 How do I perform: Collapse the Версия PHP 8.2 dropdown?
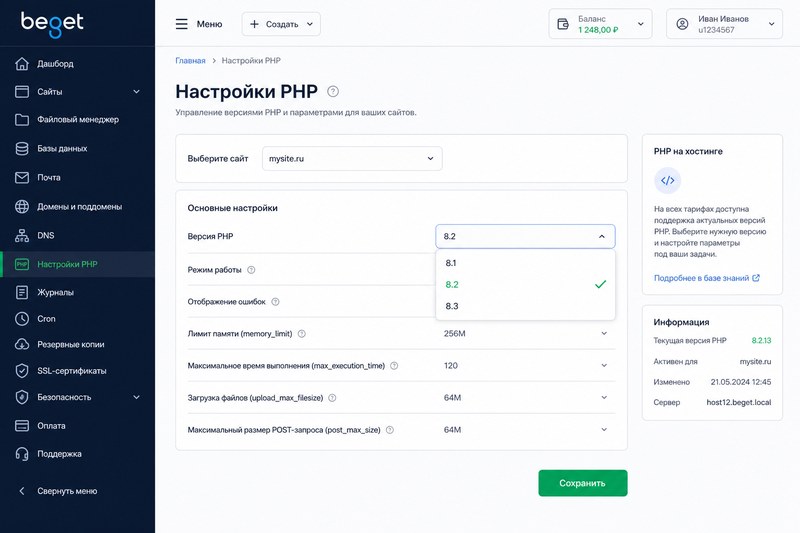coord(525,236)
